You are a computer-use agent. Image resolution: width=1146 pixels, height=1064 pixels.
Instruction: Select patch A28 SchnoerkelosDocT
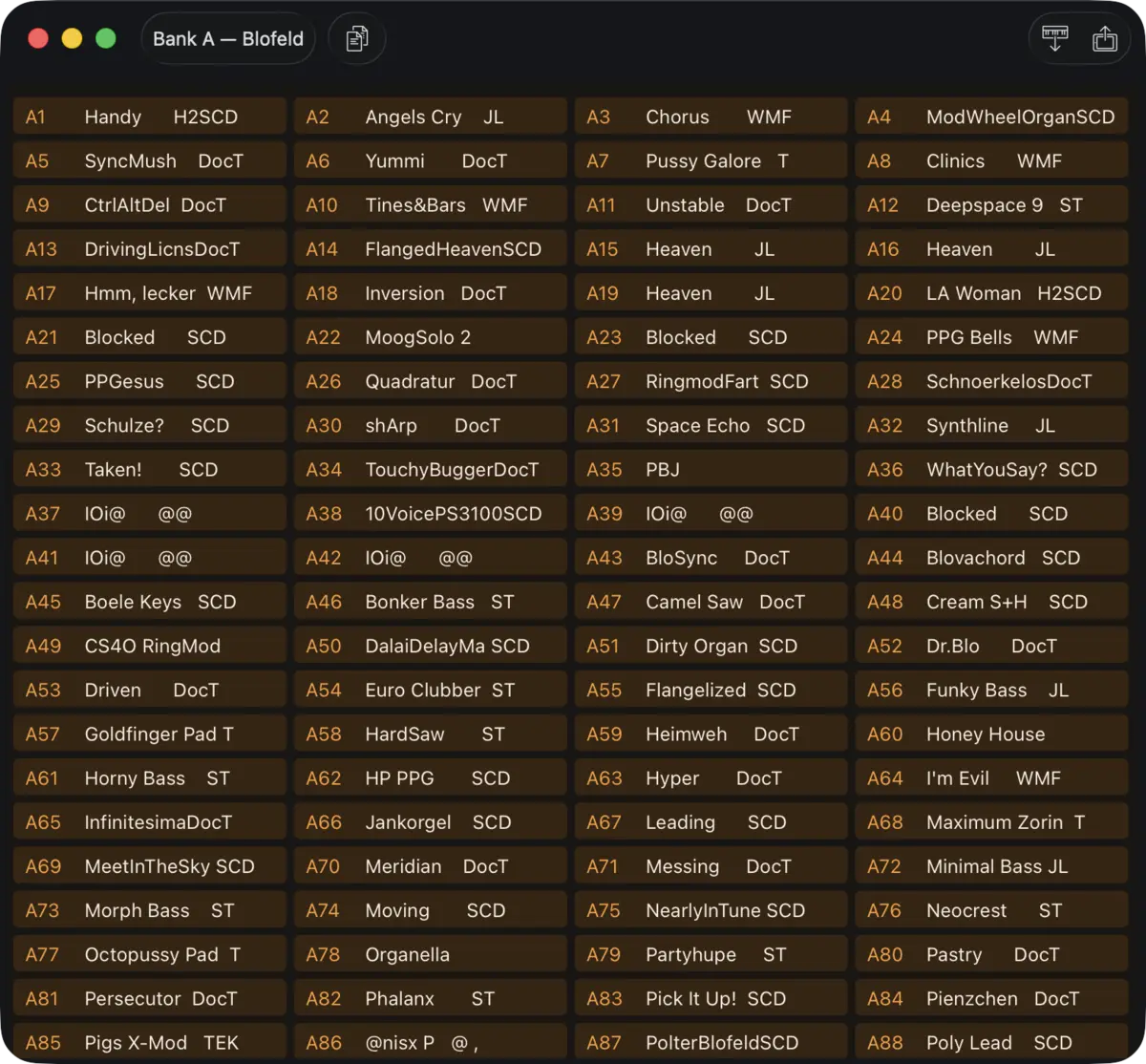coord(992,381)
